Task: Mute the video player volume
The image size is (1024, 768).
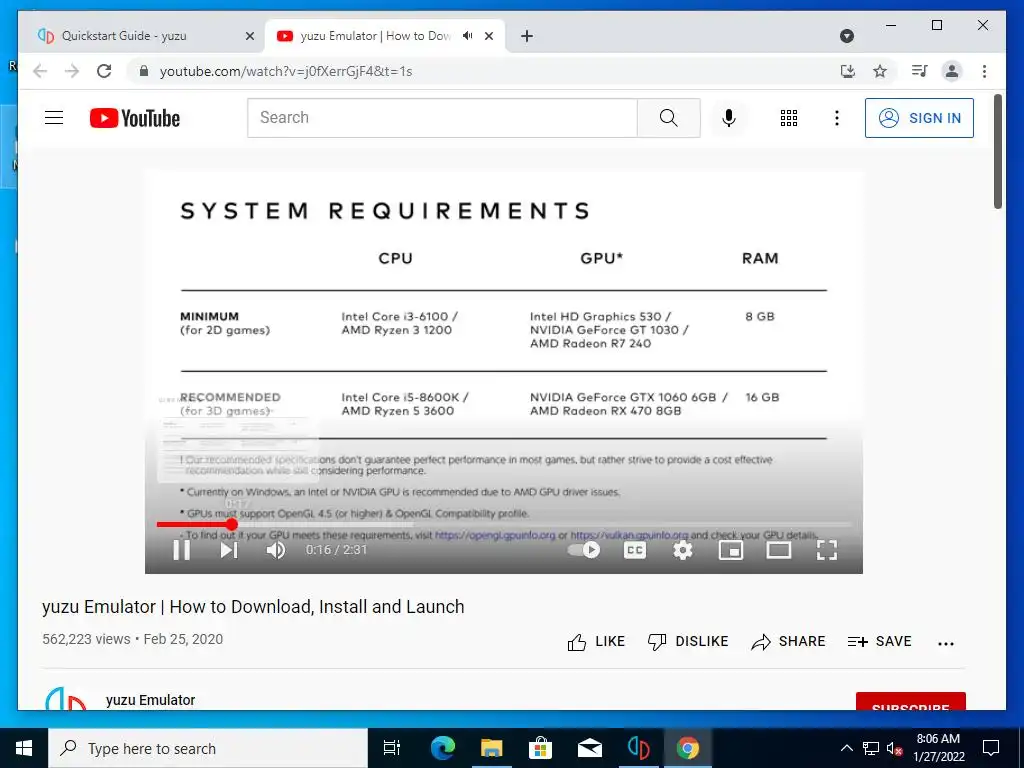Action: click(x=276, y=550)
